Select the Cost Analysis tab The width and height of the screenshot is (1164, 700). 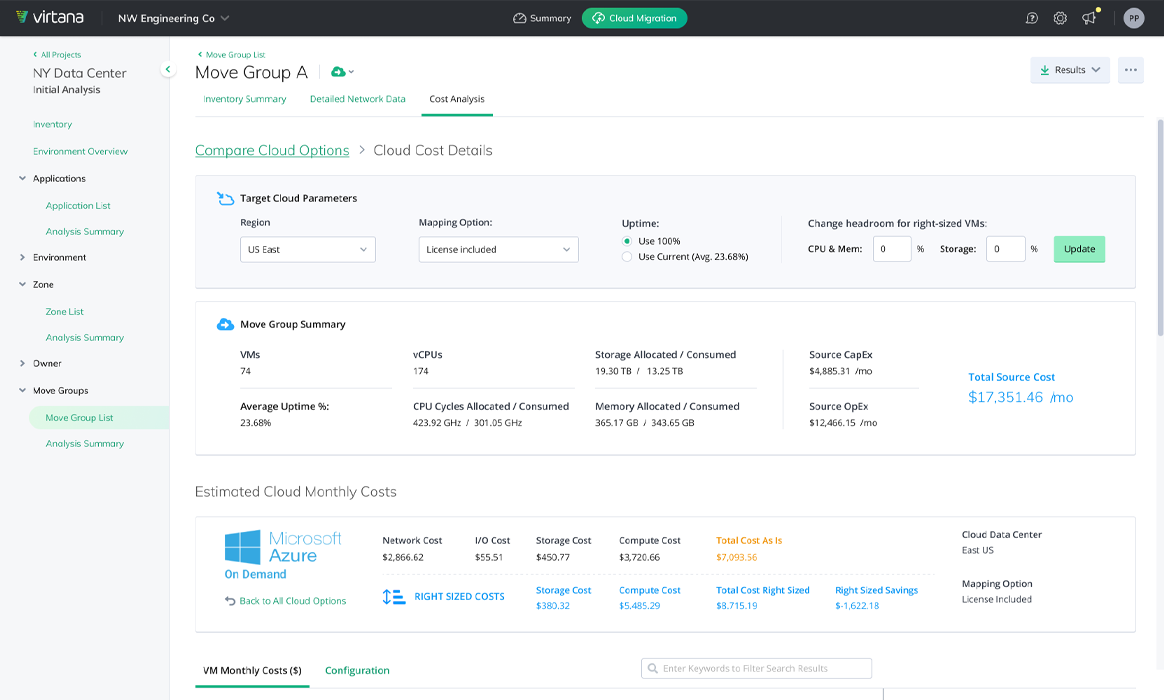[x=457, y=99]
